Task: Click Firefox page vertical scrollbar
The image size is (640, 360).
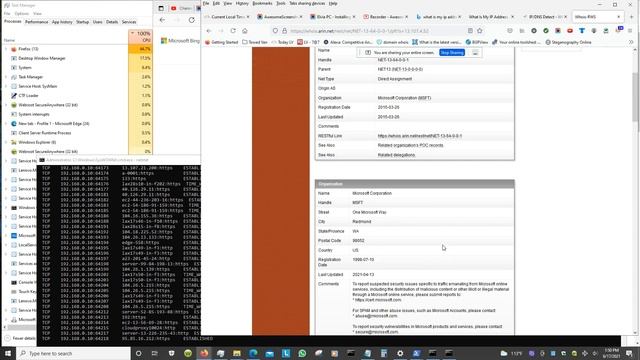Action: click(636, 98)
